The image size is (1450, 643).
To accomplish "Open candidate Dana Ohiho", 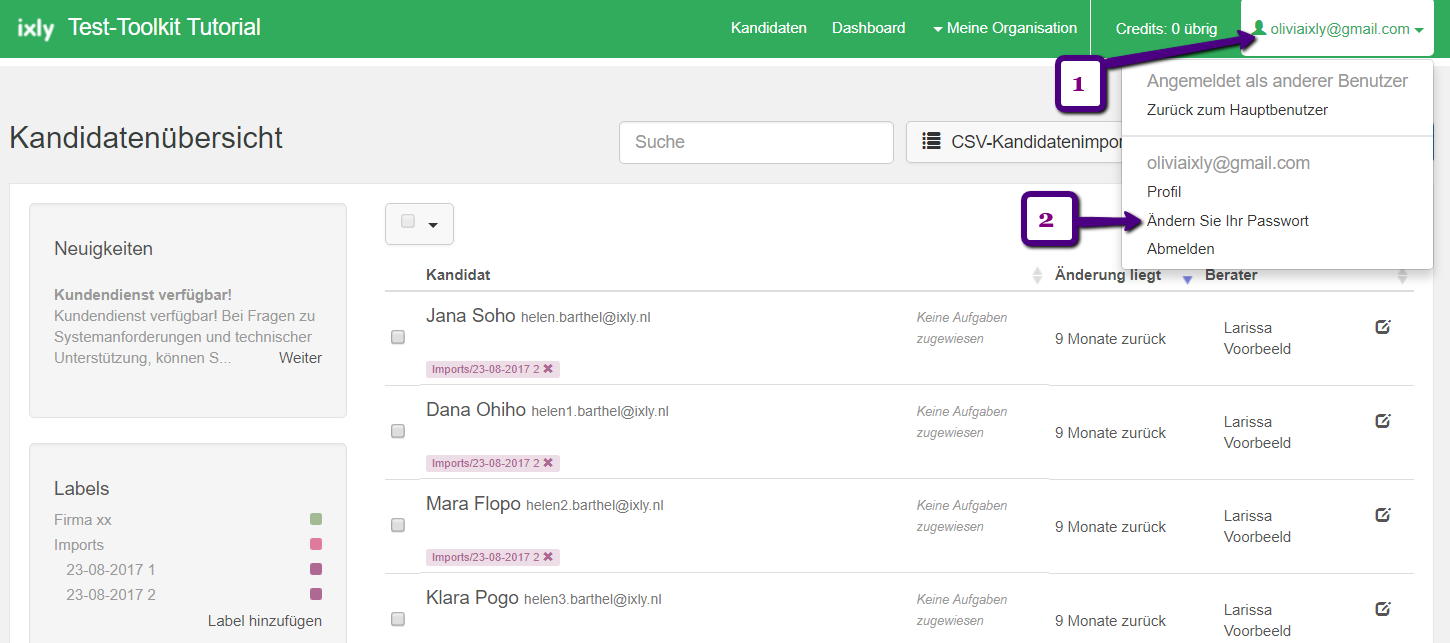I will 476,410.
